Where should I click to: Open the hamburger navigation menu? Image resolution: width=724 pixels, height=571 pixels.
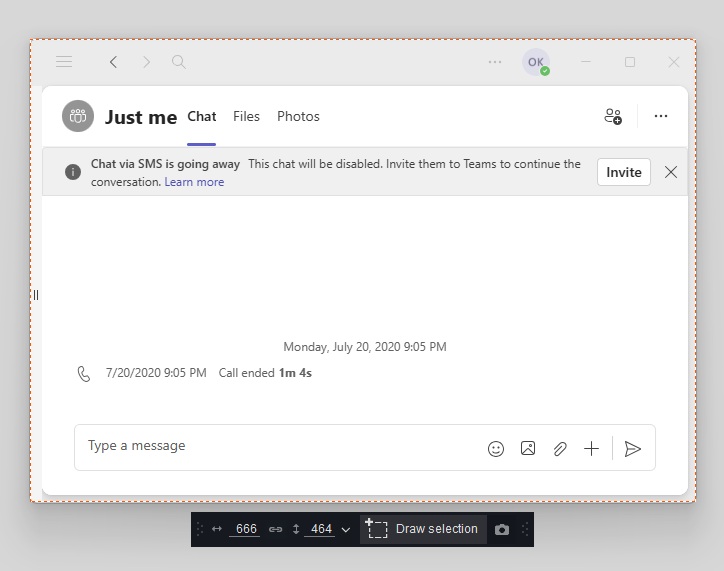tap(64, 62)
